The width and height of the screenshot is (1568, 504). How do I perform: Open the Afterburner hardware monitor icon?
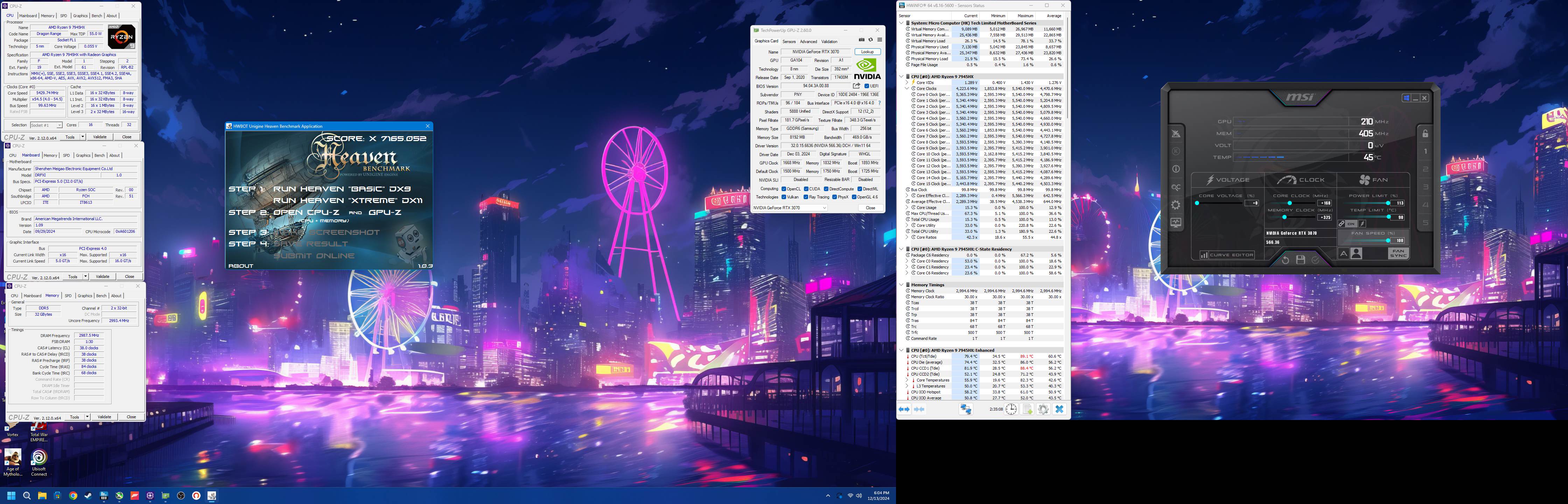pos(1176,223)
